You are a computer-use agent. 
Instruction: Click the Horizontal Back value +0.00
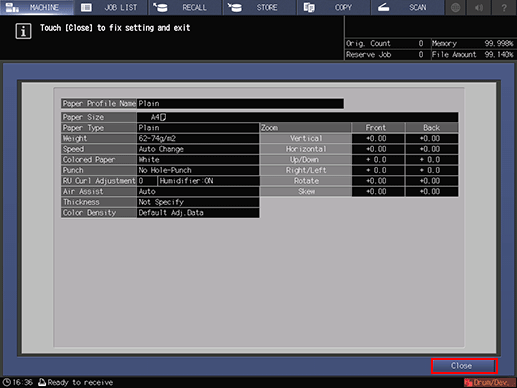(432, 149)
